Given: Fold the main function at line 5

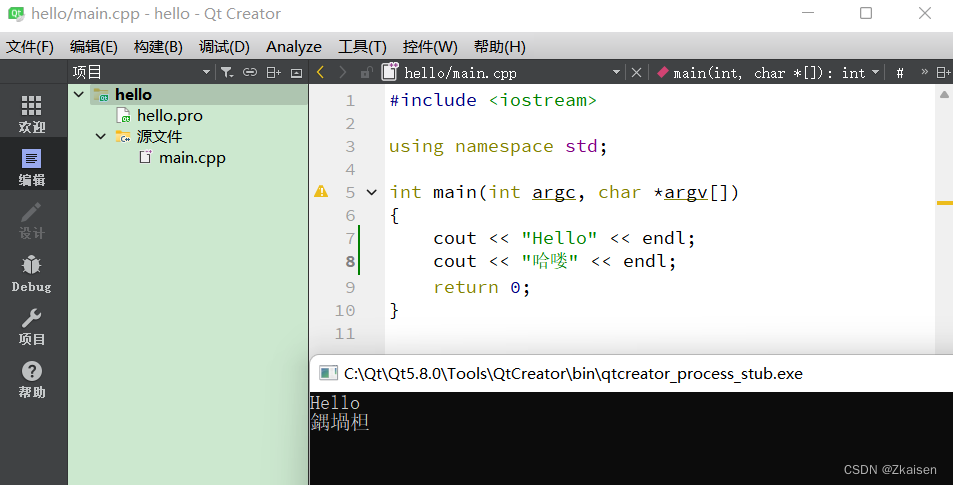Looking at the screenshot, I should (371, 193).
